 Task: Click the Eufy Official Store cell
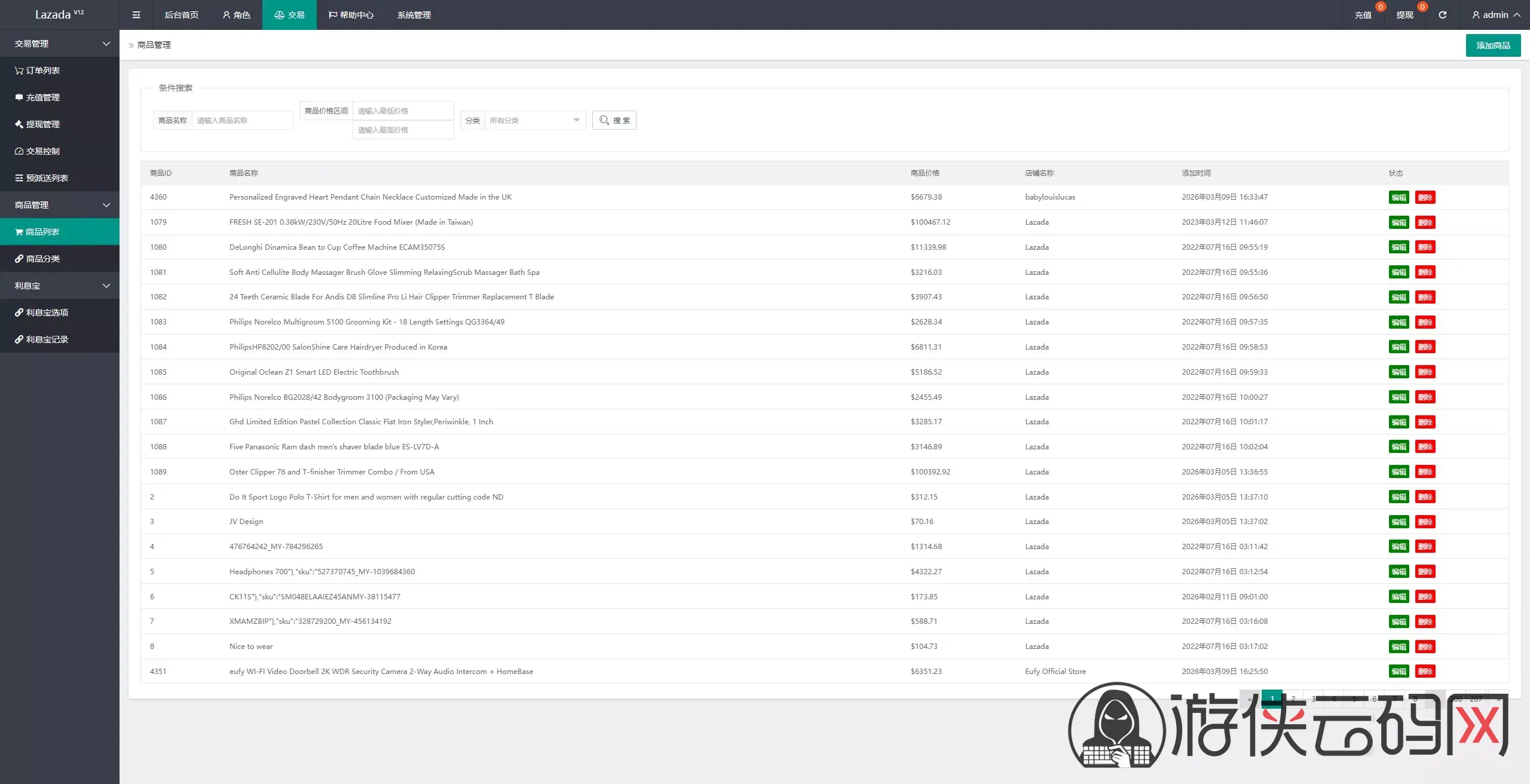(1055, 672)
